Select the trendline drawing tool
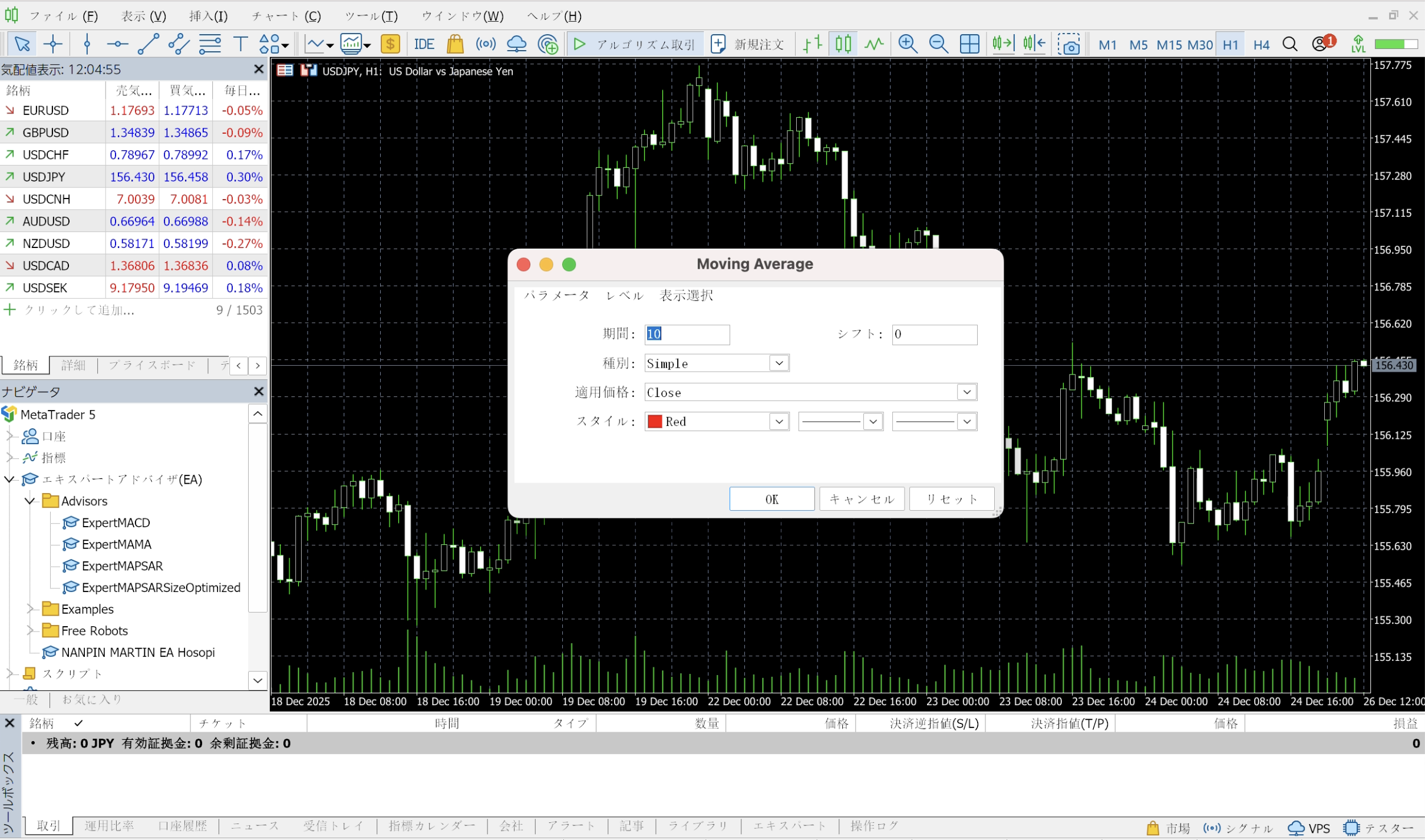Screen dimensions: 1425x840 click(148, 44)
